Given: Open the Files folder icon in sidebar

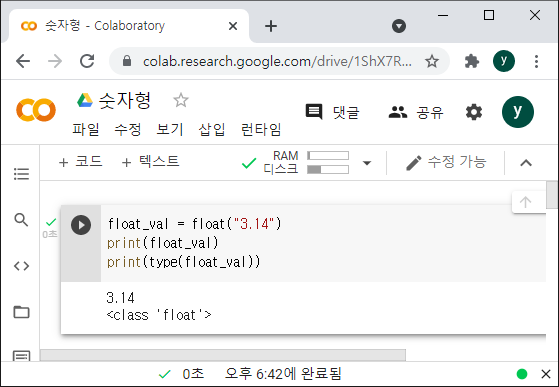Looking at the screenshot, I should click(x=21, y=312).
